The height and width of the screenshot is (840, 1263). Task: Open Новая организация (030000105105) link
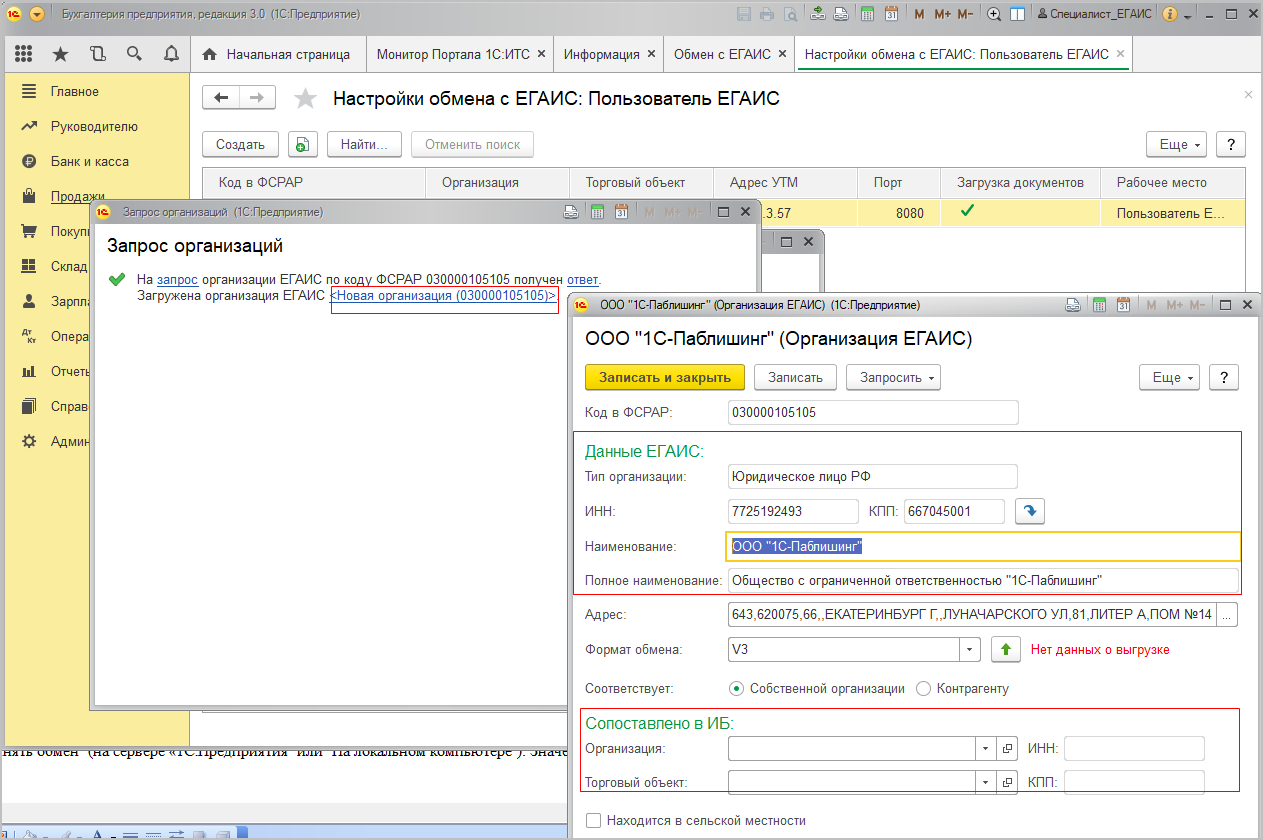pyautogui.click(x=443, y=296)
